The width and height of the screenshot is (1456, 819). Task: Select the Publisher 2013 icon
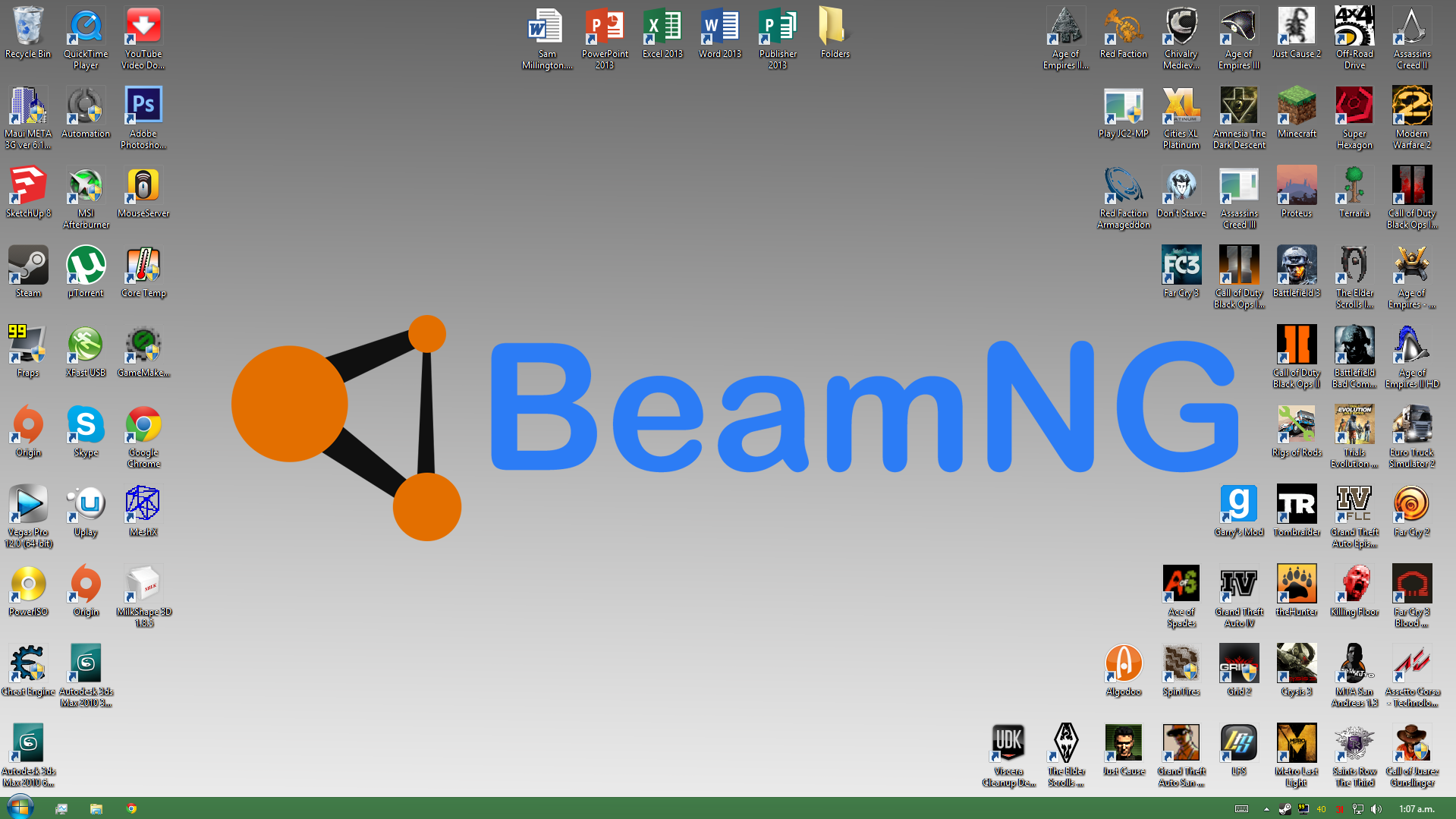pos(778,38)
